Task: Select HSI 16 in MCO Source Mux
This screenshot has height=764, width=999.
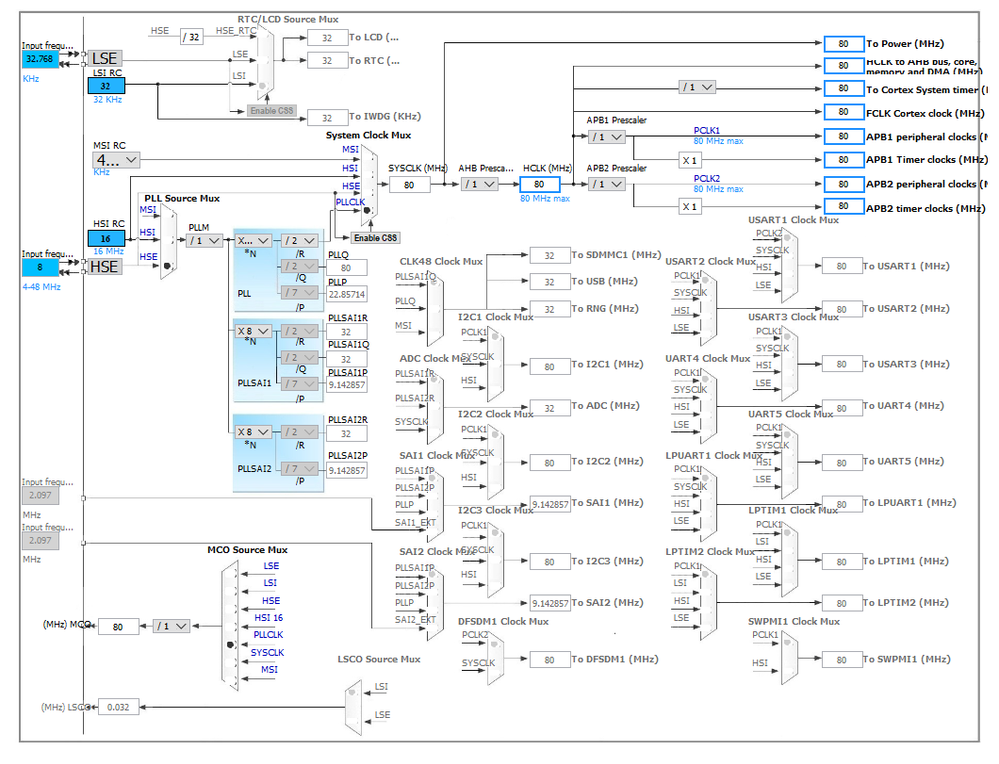Action: tap(269, 618)
